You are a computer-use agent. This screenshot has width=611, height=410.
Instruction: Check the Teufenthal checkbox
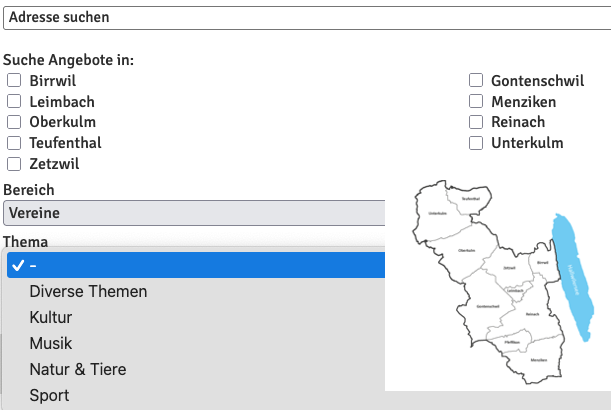(14, 143)
